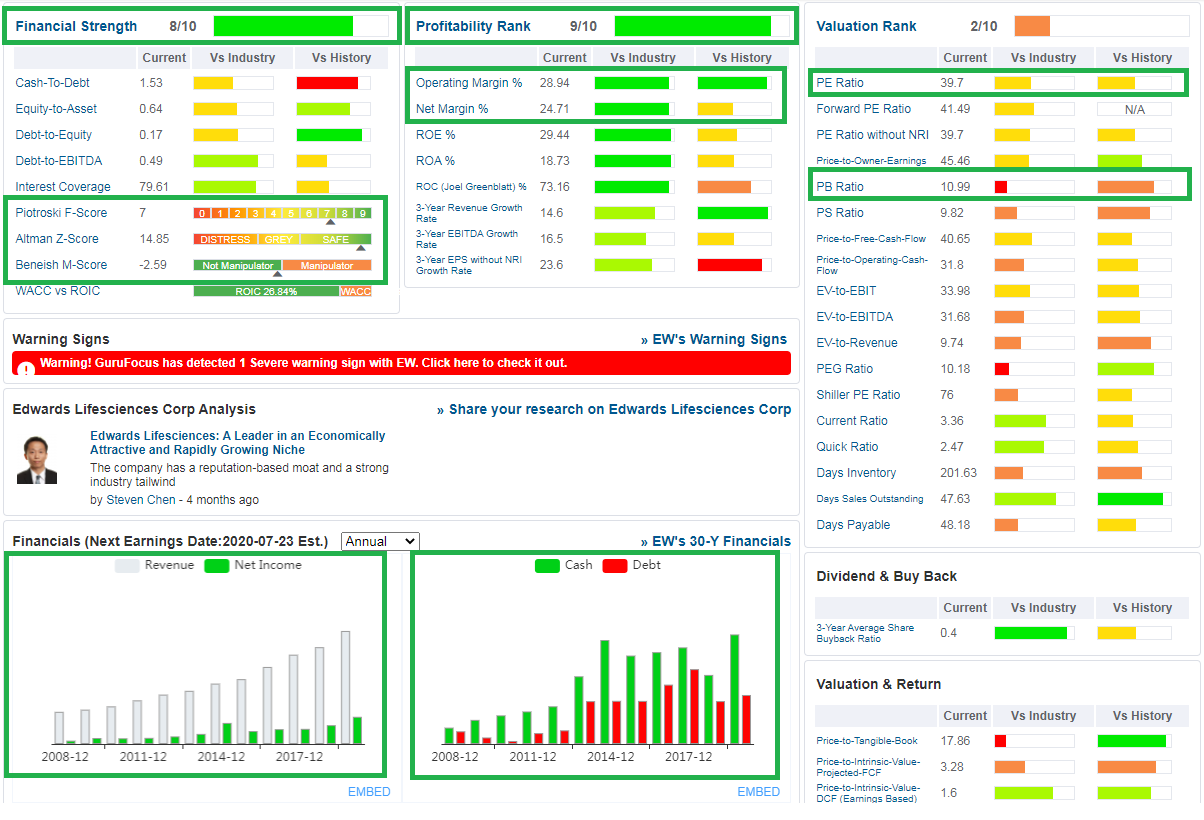Open the Equity-to-Asset metric link
1204x820 pixels.
[x=56, y=109]
